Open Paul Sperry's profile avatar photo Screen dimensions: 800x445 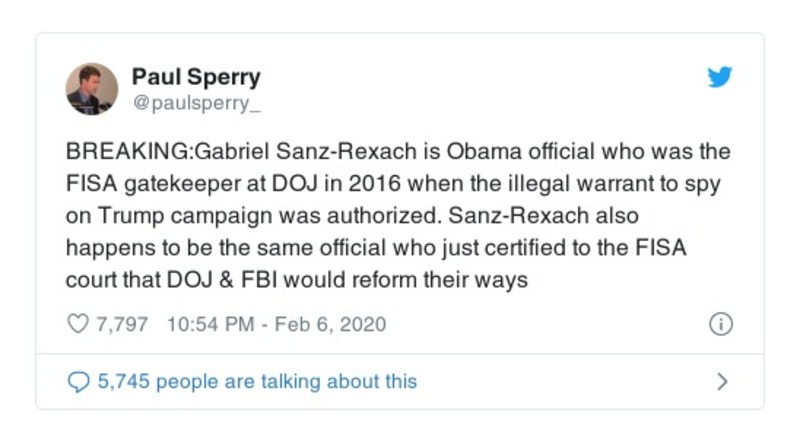(92, 89)
